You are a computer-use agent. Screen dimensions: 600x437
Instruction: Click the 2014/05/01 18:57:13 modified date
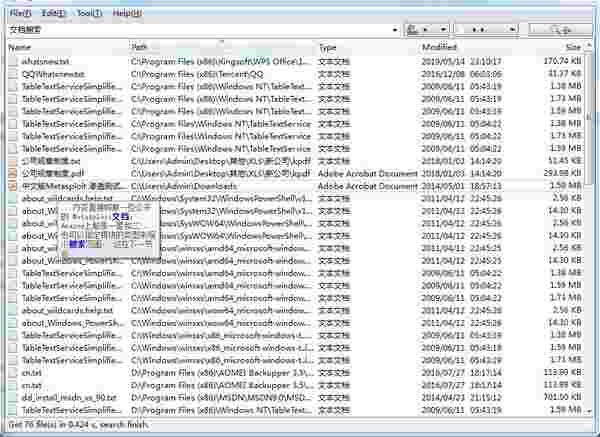461,186
